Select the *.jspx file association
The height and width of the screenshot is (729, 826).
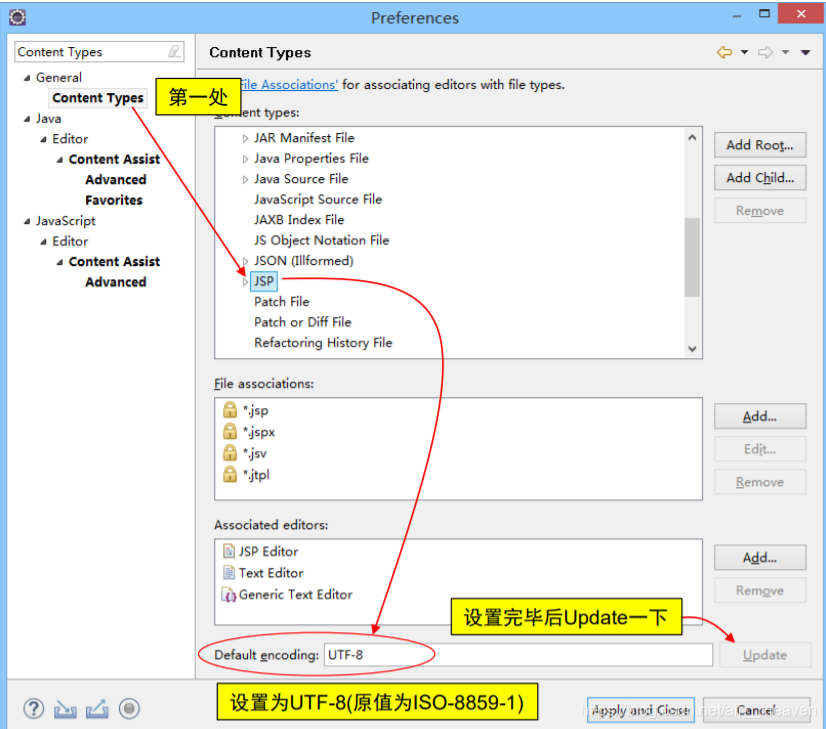tap(258, 431)
